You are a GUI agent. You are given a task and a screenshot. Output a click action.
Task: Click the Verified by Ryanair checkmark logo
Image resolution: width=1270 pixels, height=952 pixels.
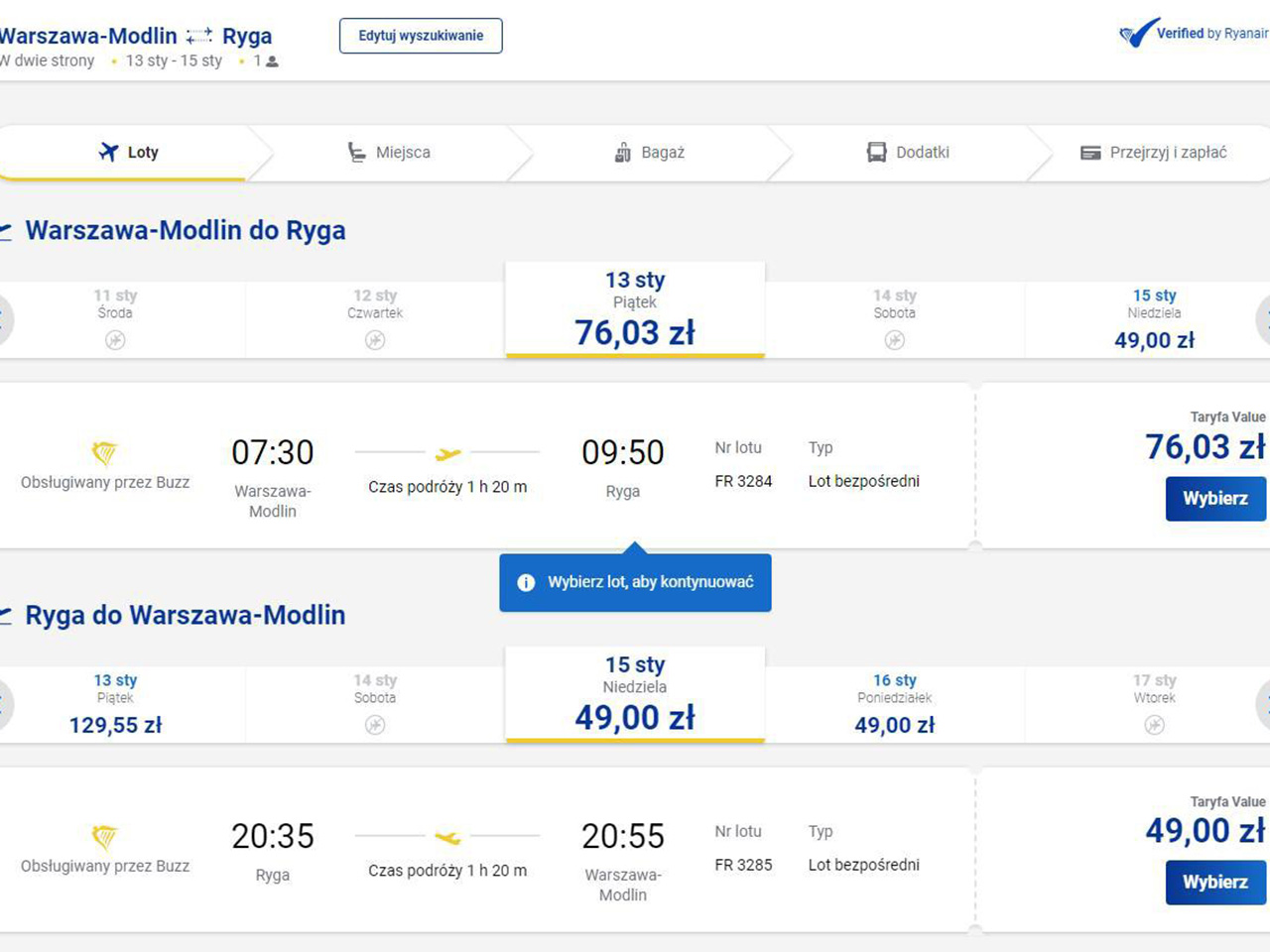(1138, 34)
